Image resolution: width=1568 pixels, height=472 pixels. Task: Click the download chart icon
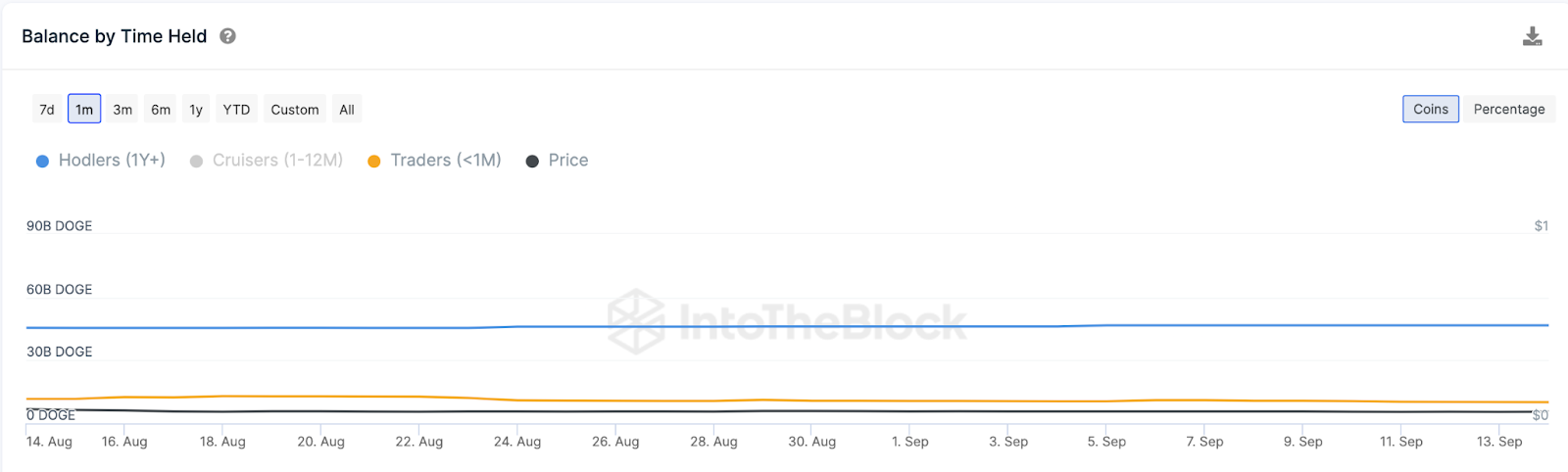[x=1533, y=37]
